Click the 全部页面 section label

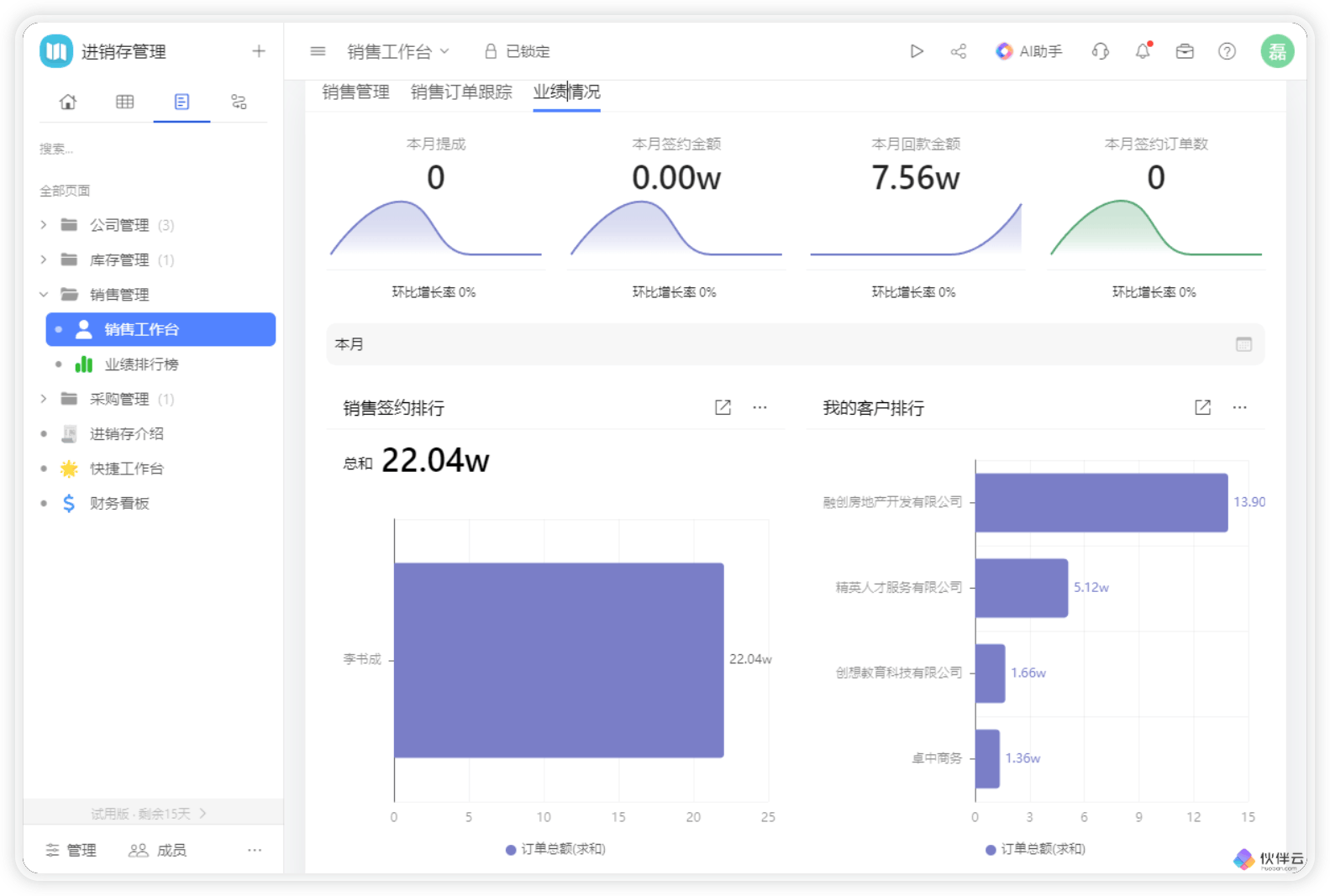[x=65, y=191]
